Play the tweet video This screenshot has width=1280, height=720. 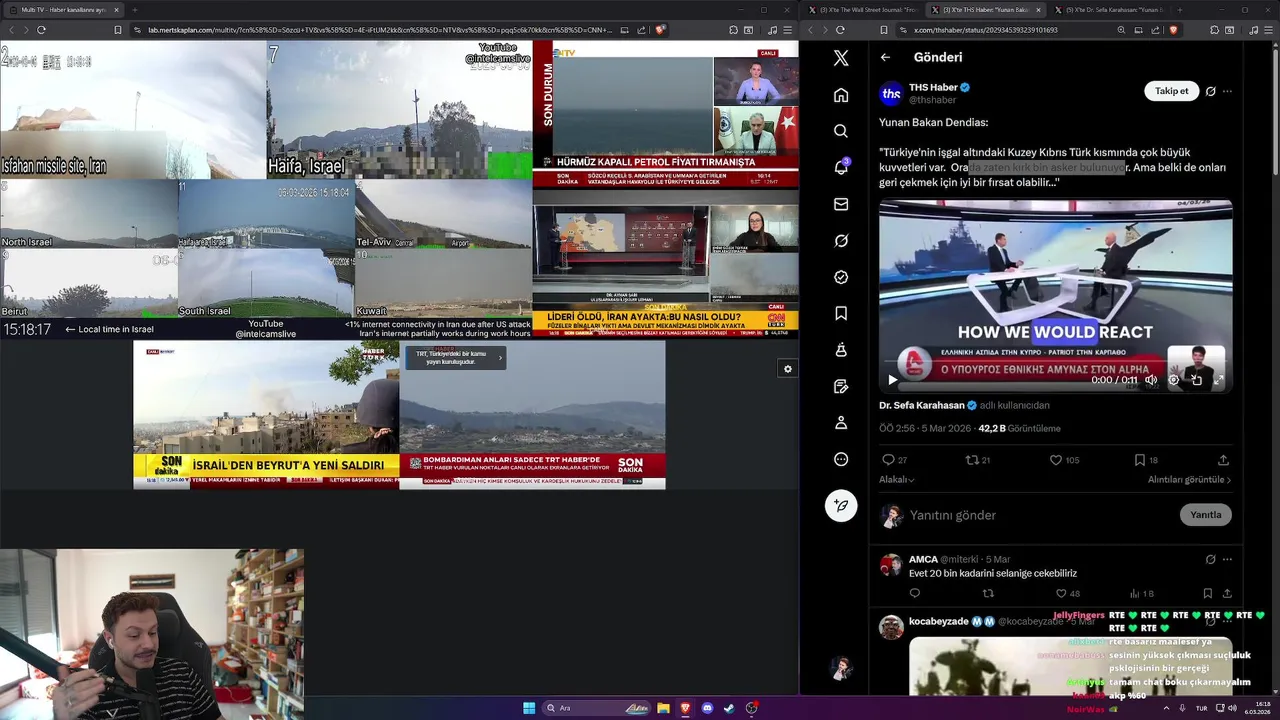click(892, 380)
